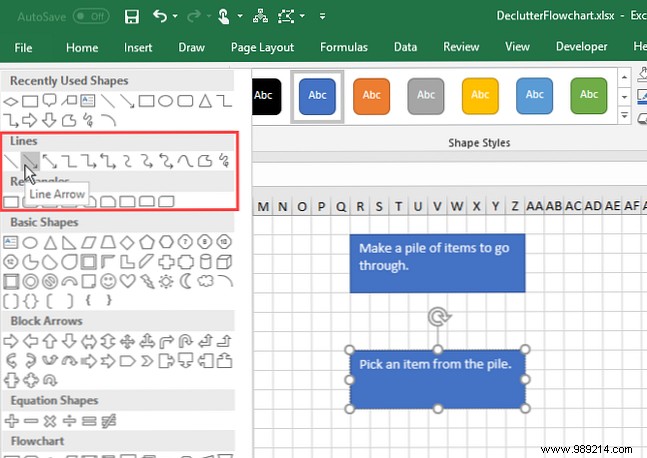647x458 pixels.
Task: Select the Line Arrow shape
Action: coord(30,161)
